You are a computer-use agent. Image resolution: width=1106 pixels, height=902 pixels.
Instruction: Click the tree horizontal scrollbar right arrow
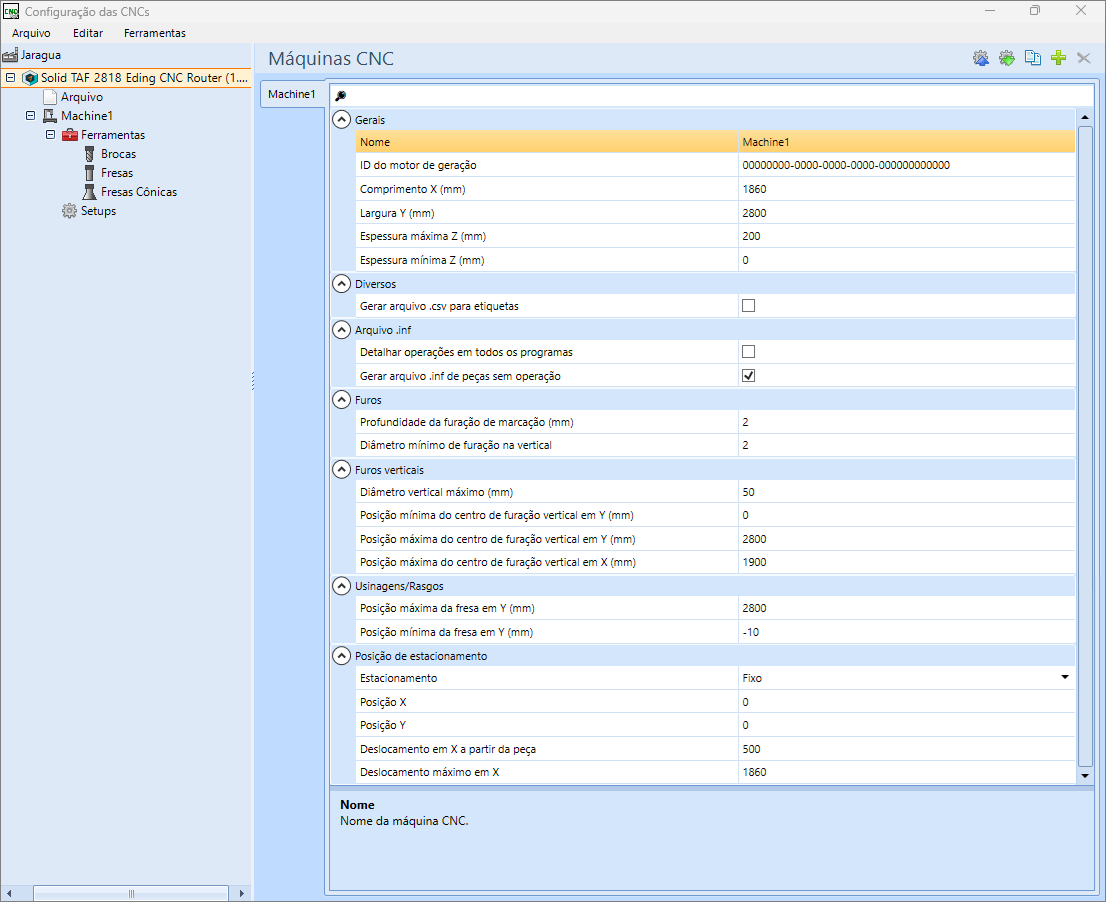point(241,894)
